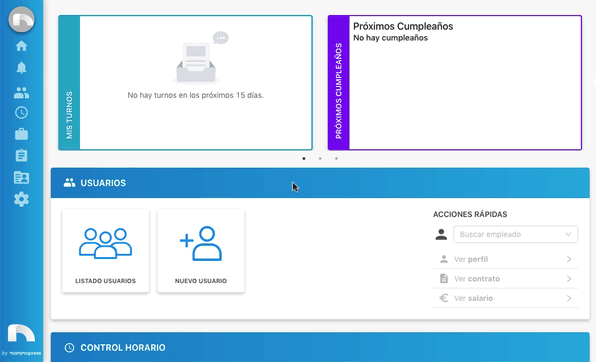
Task: Click the person icon next to Ver perfil
Action: click(444, 259)
